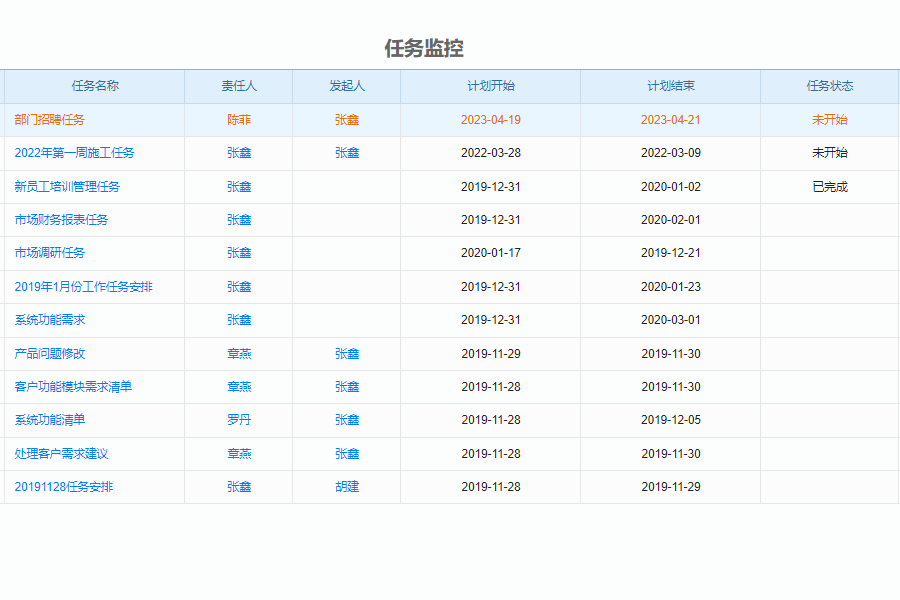Click responsible person 张鑫 for 20191128任务安排
This screenshot has width=900, height=600.
239,487
